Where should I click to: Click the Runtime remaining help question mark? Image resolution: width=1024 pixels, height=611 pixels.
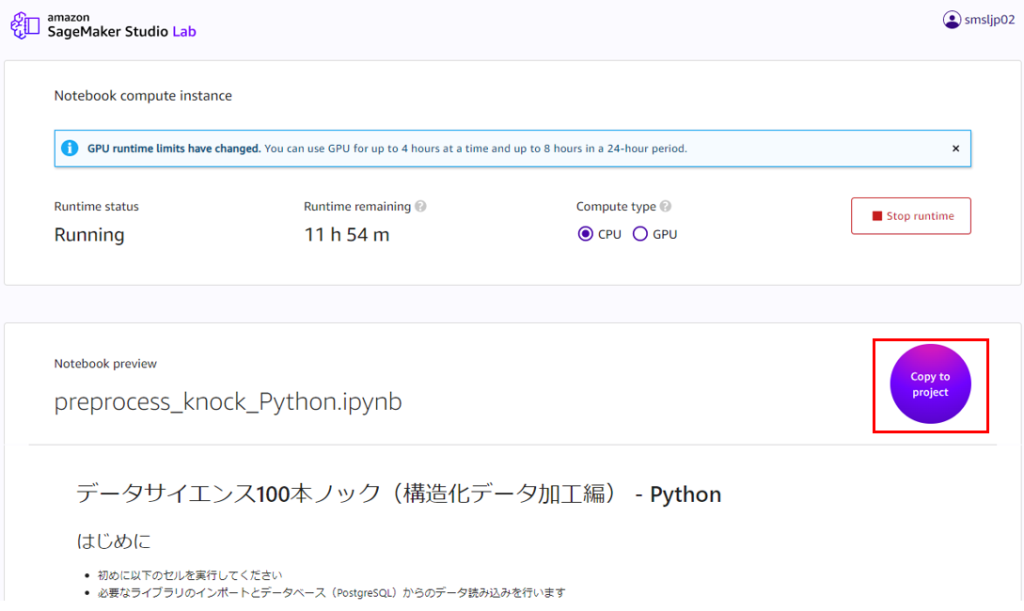(419, 206)
